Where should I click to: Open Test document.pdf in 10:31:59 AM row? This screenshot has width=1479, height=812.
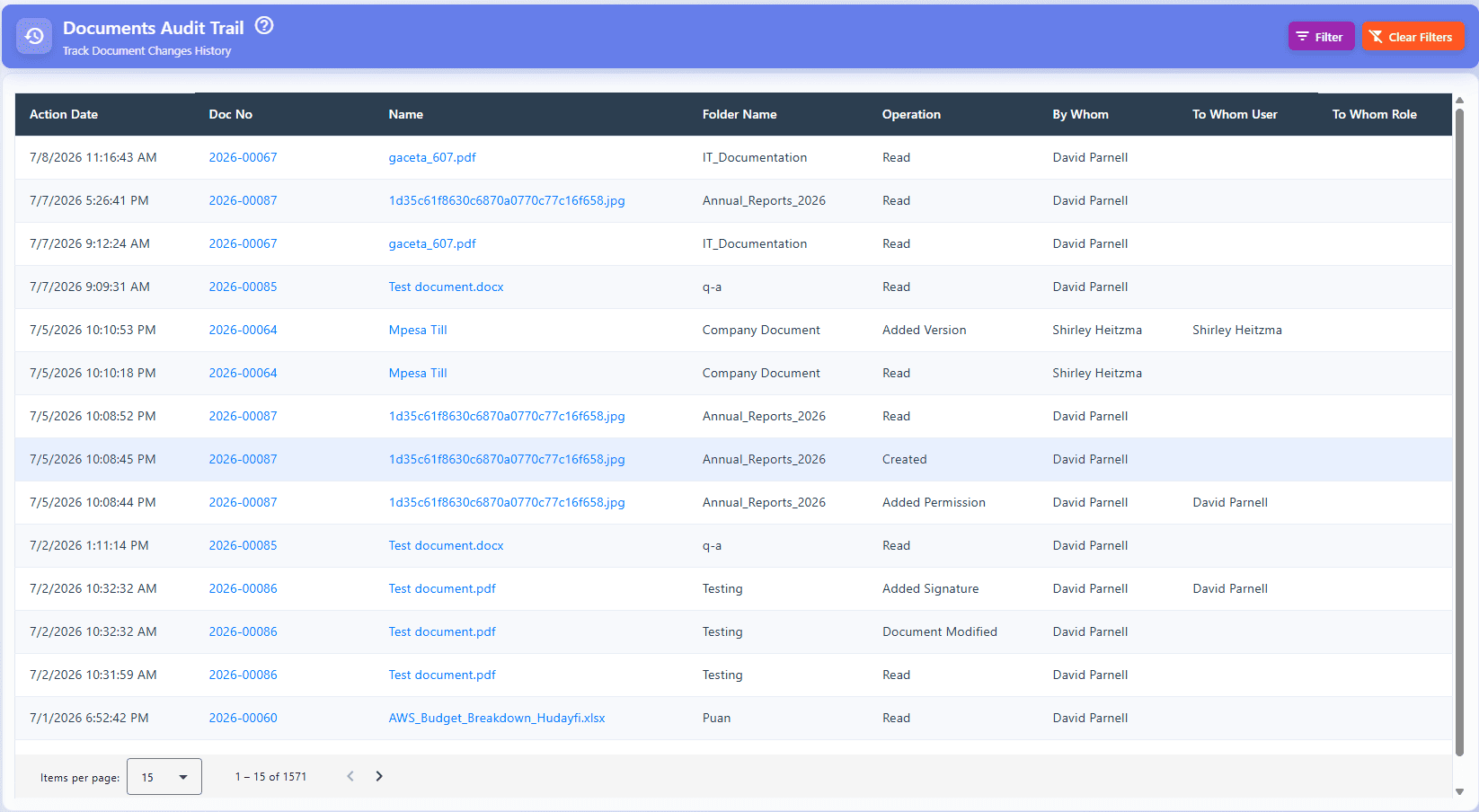[442, 675]
